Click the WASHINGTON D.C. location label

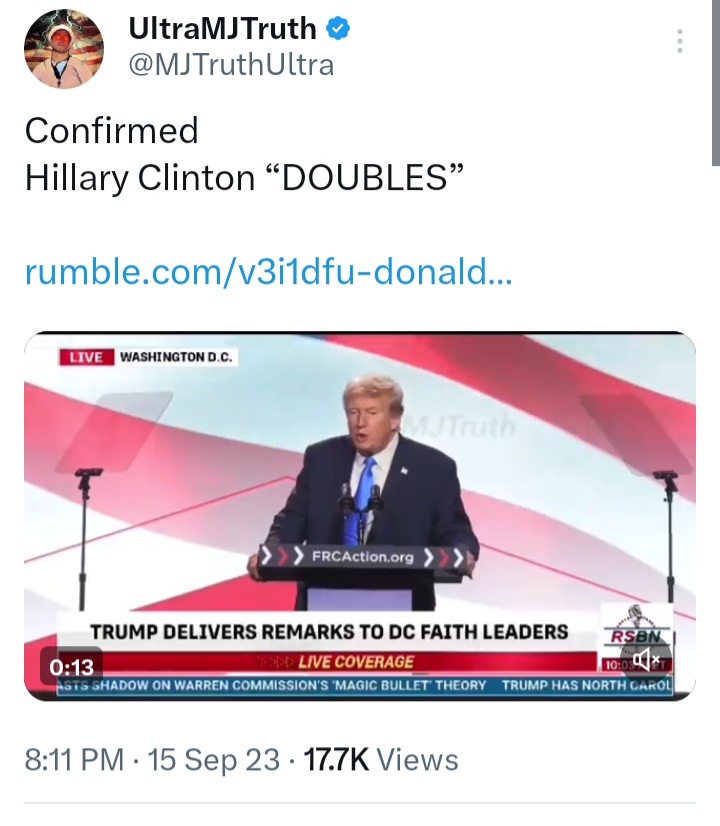176,357
